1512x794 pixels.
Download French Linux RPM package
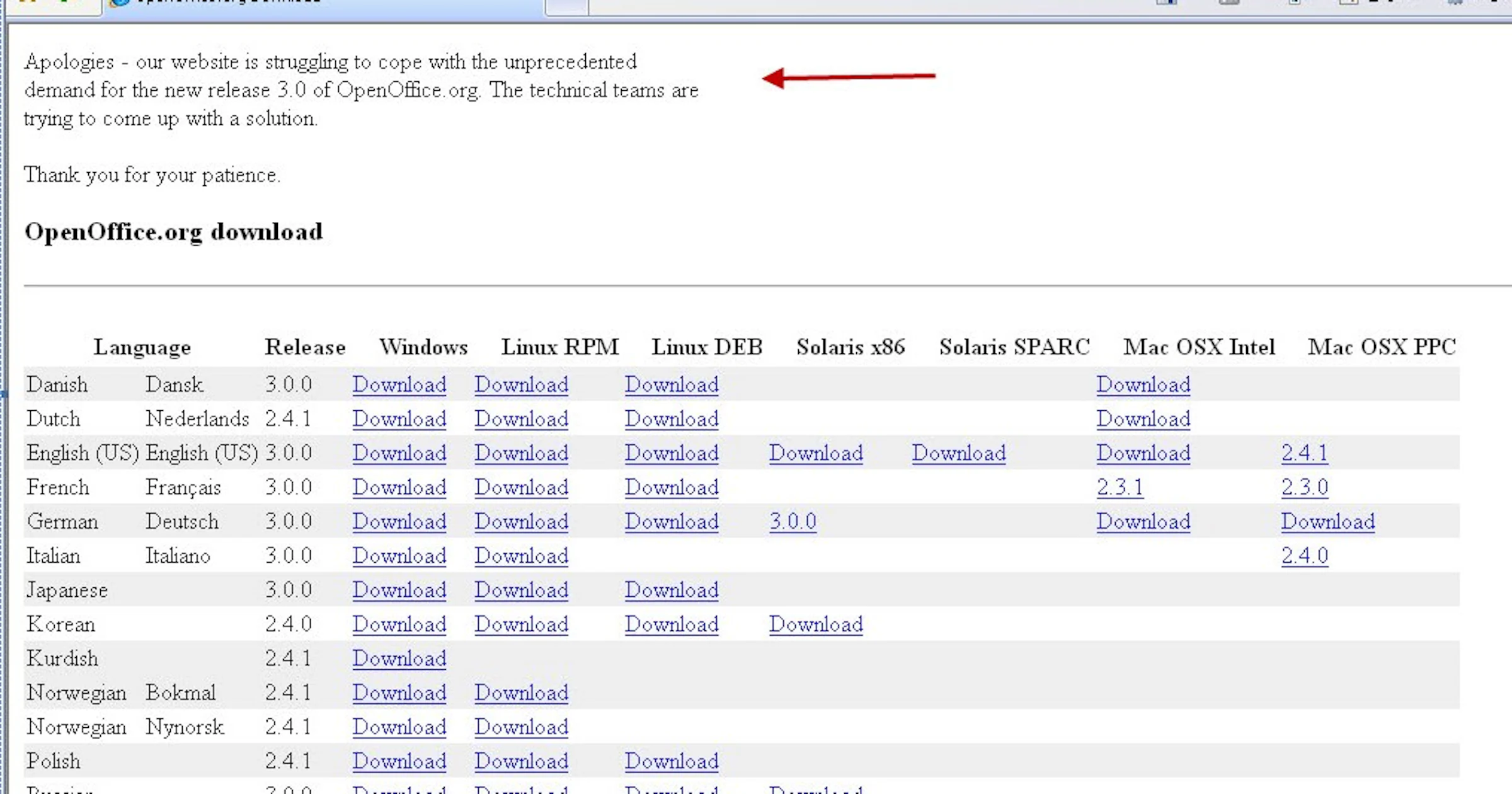[x=522, y=487]
